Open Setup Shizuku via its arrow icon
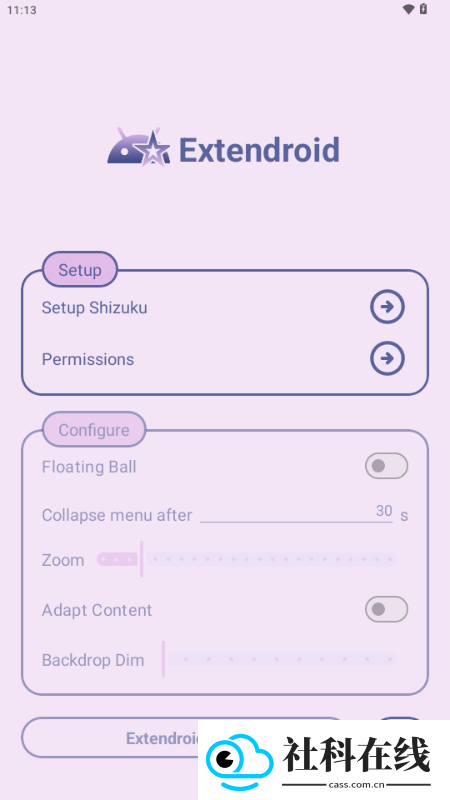 click(x=387, y=307)
